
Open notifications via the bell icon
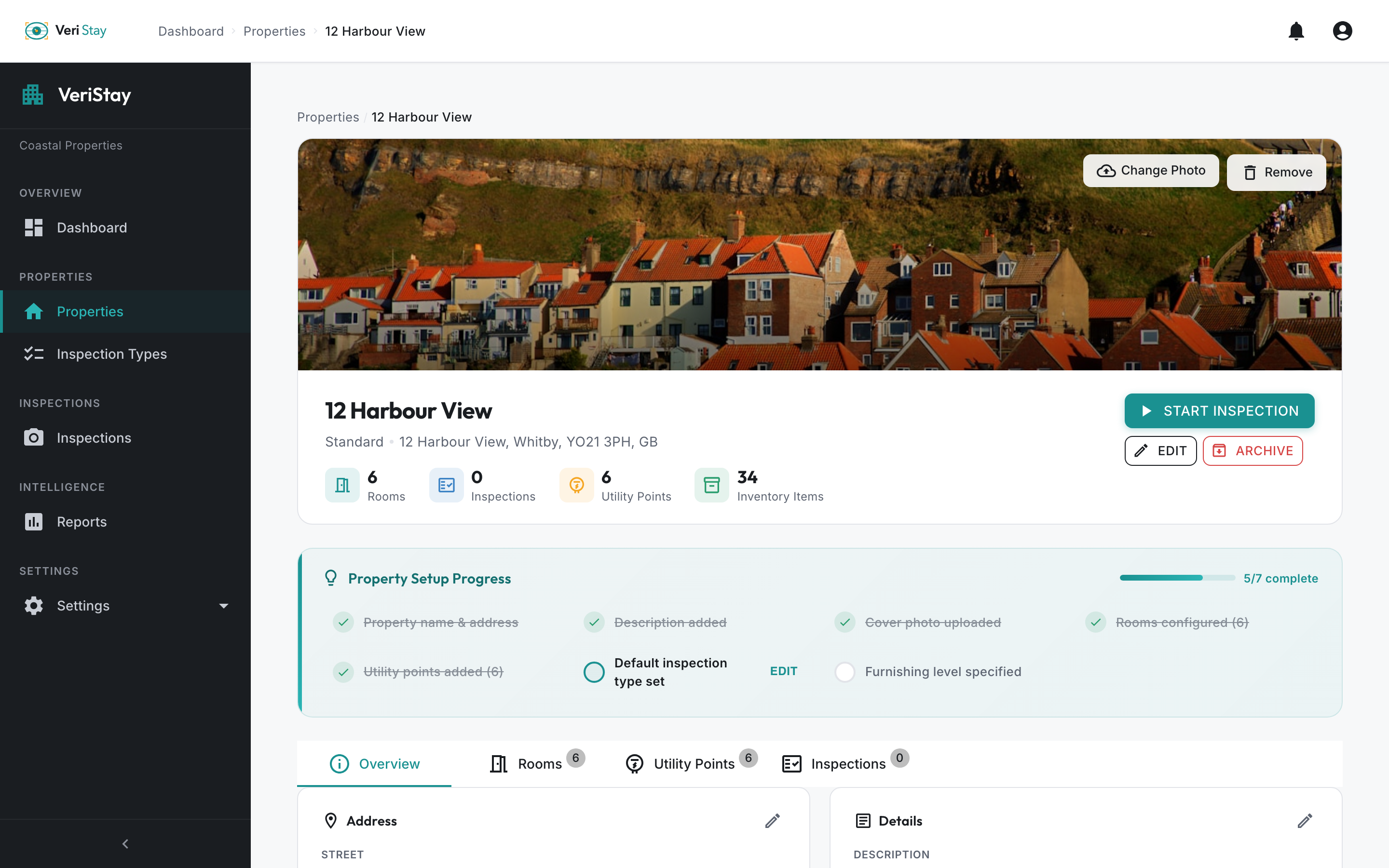[1296, 31]
